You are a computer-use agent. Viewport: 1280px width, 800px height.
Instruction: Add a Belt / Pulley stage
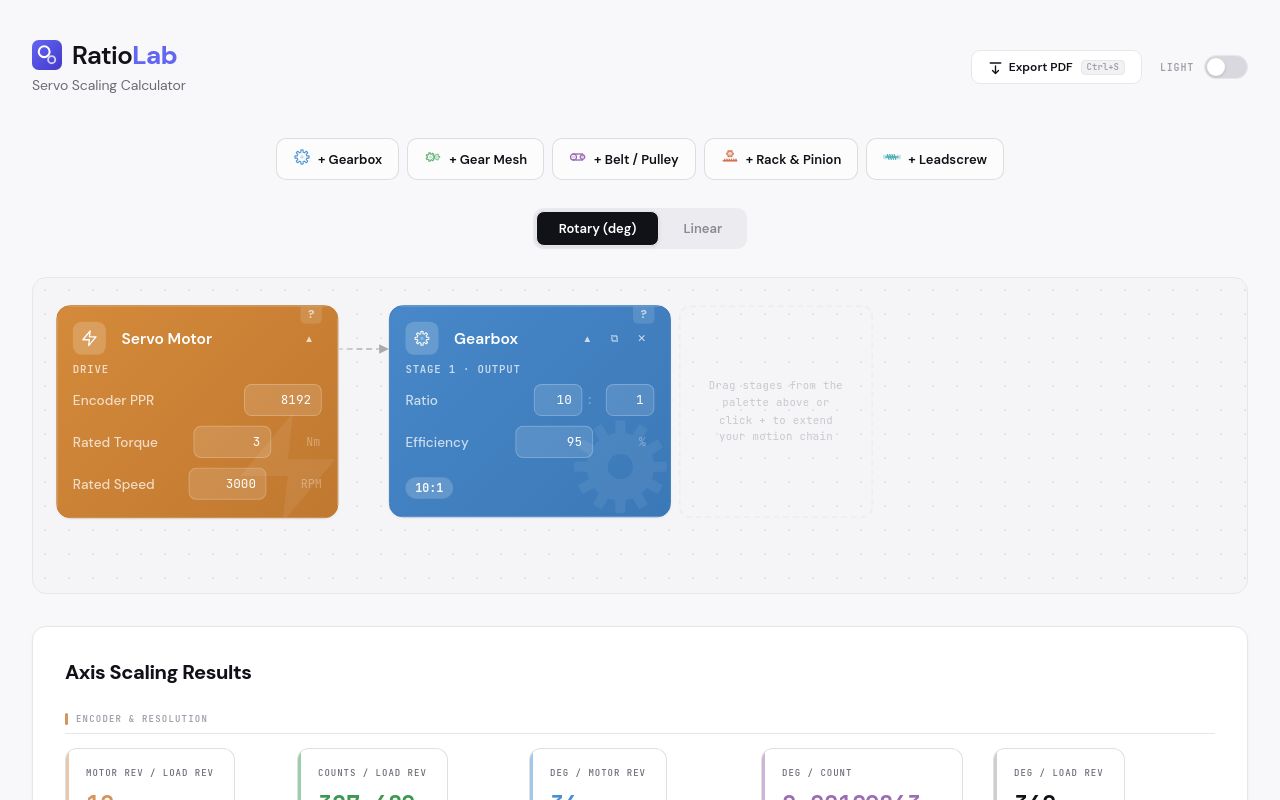pyautogui.click(x=624, y=159)
